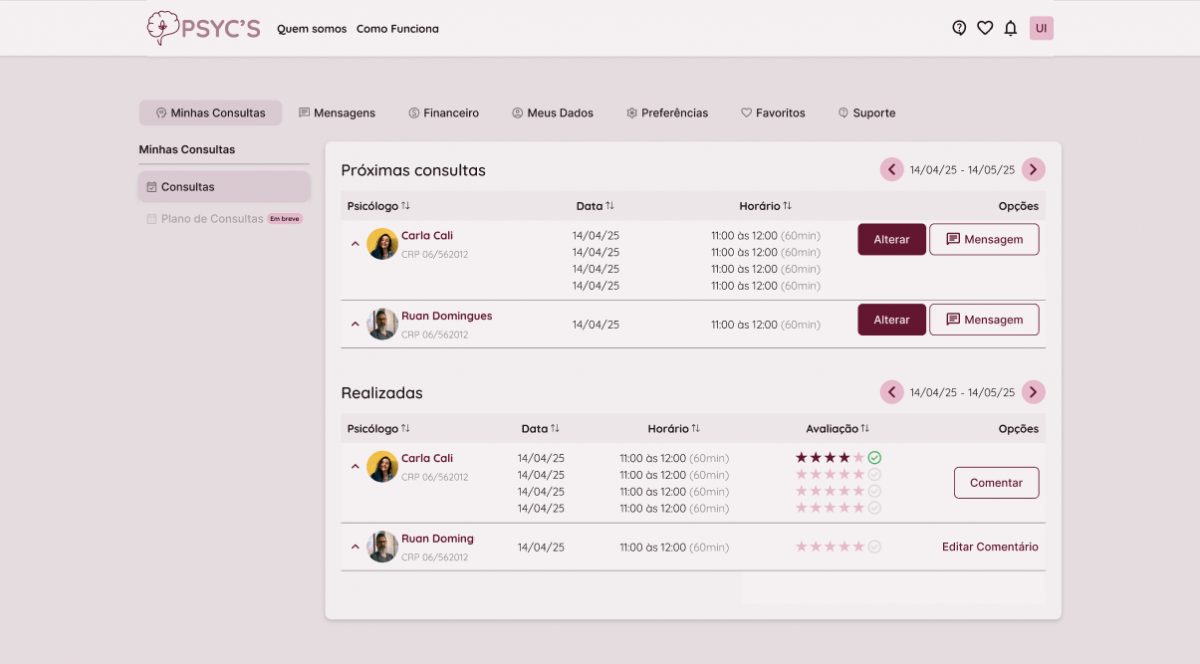1200x664 pixels.
Task: Open the UI user avatar menu
Action: point(1041,28)
